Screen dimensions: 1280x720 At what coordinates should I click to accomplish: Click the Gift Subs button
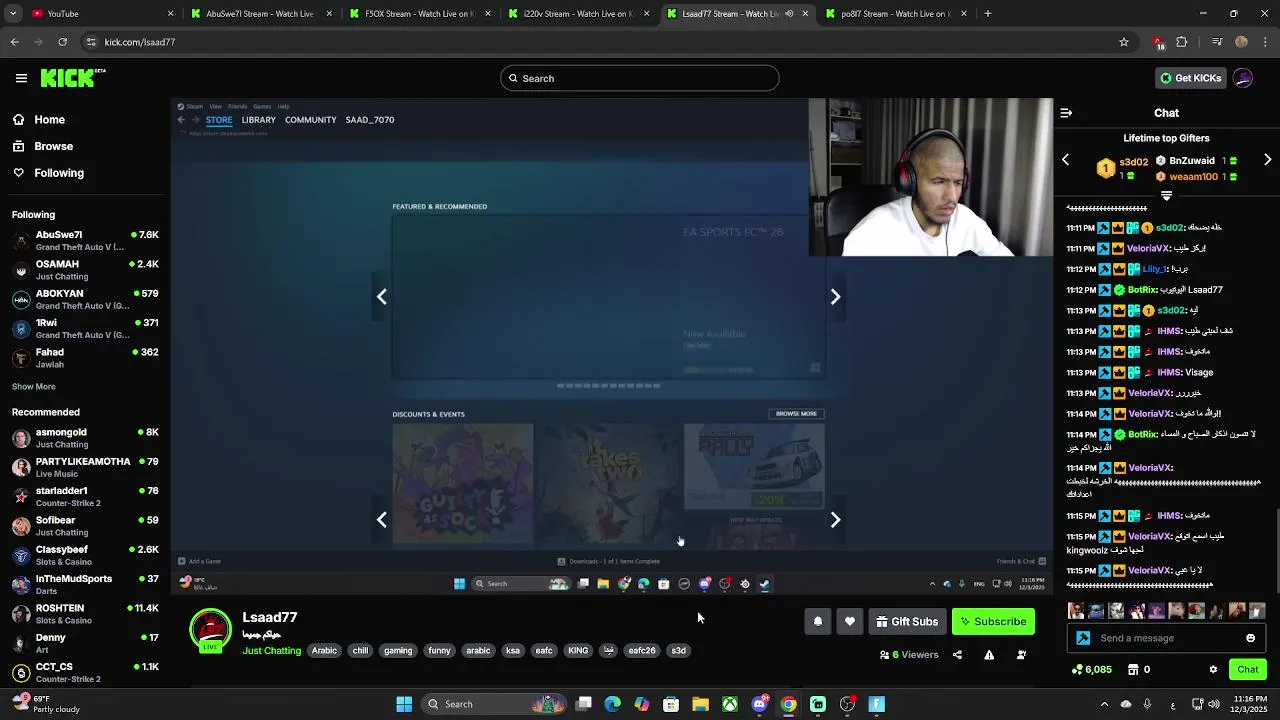(x=907, y=622)
